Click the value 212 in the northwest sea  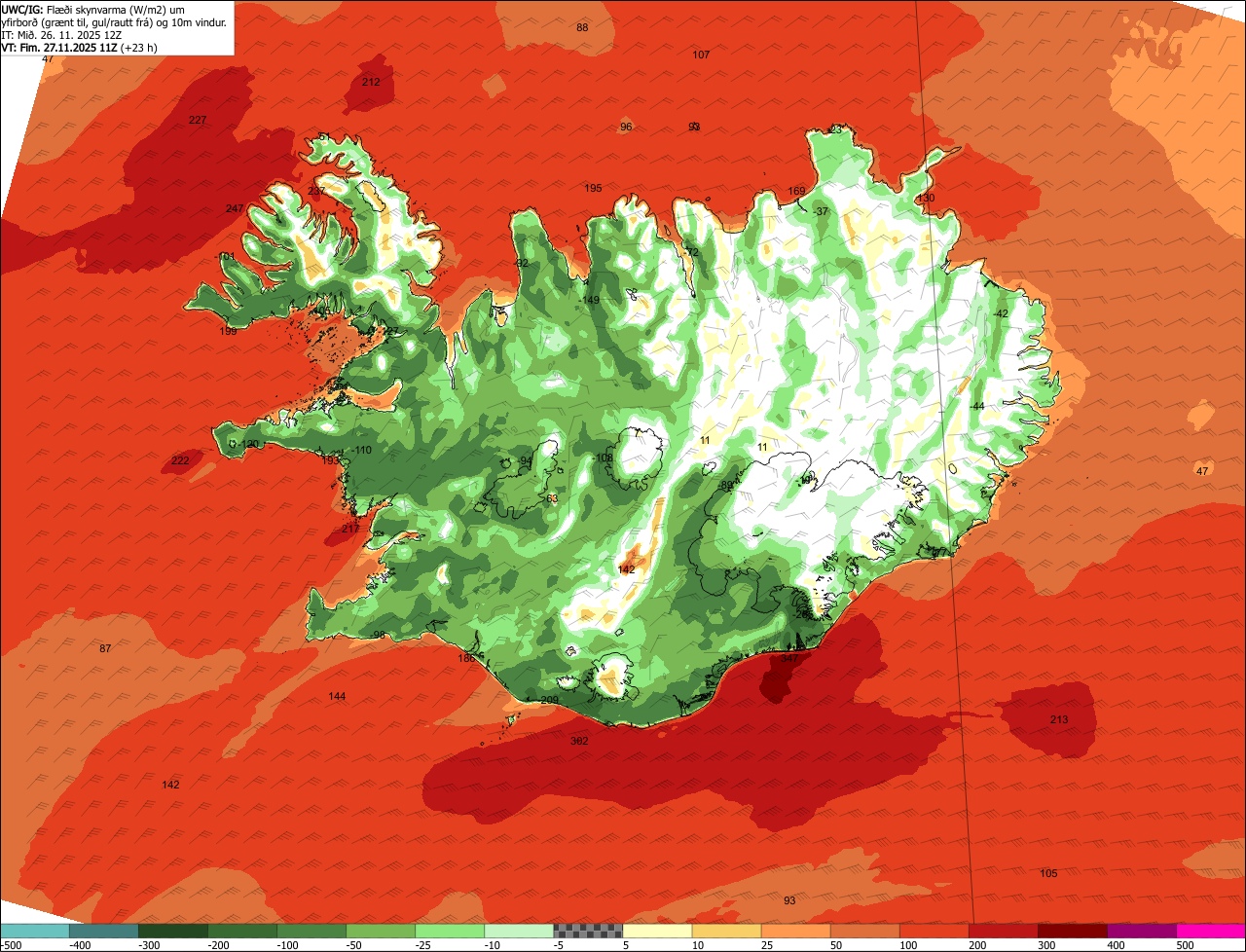pyautogui.click(x=371, y=83)
